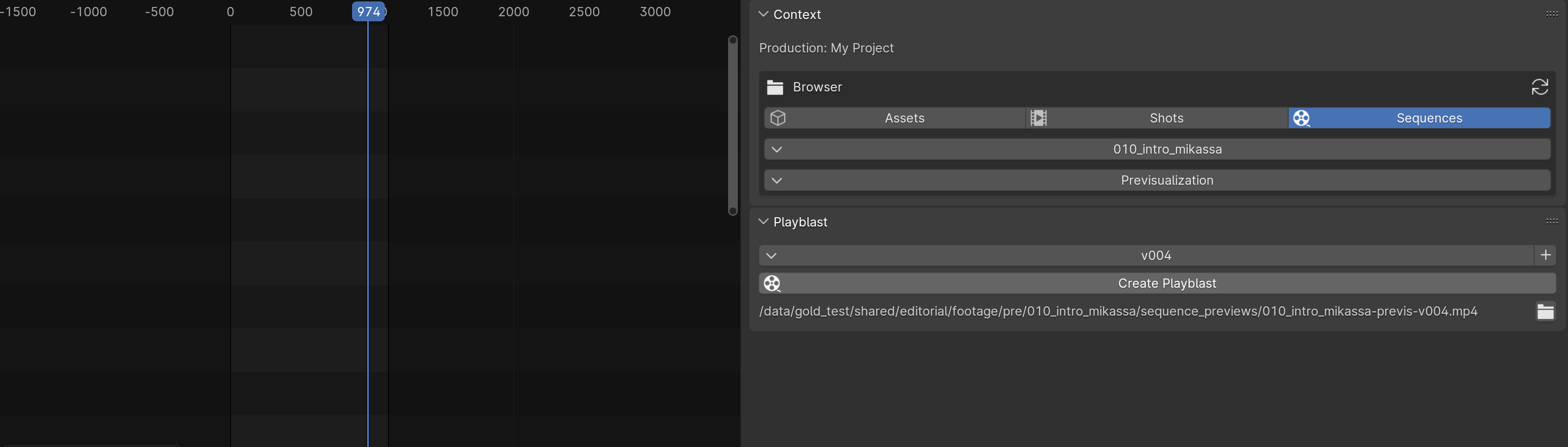The height and width of the screenshot is (447, 1568).
Task: Click the Create Playblast button
Action: [x=1157, y=283]
